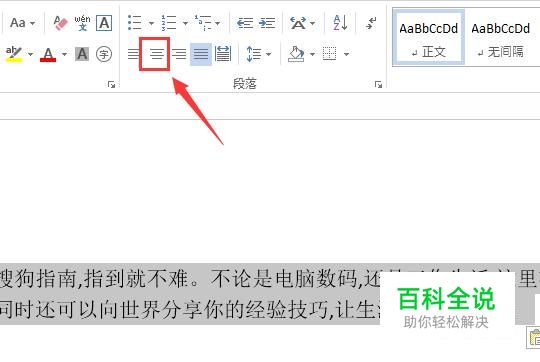
Task: Expand the borders dropdown arrow
Action: (x=346, y=54)
